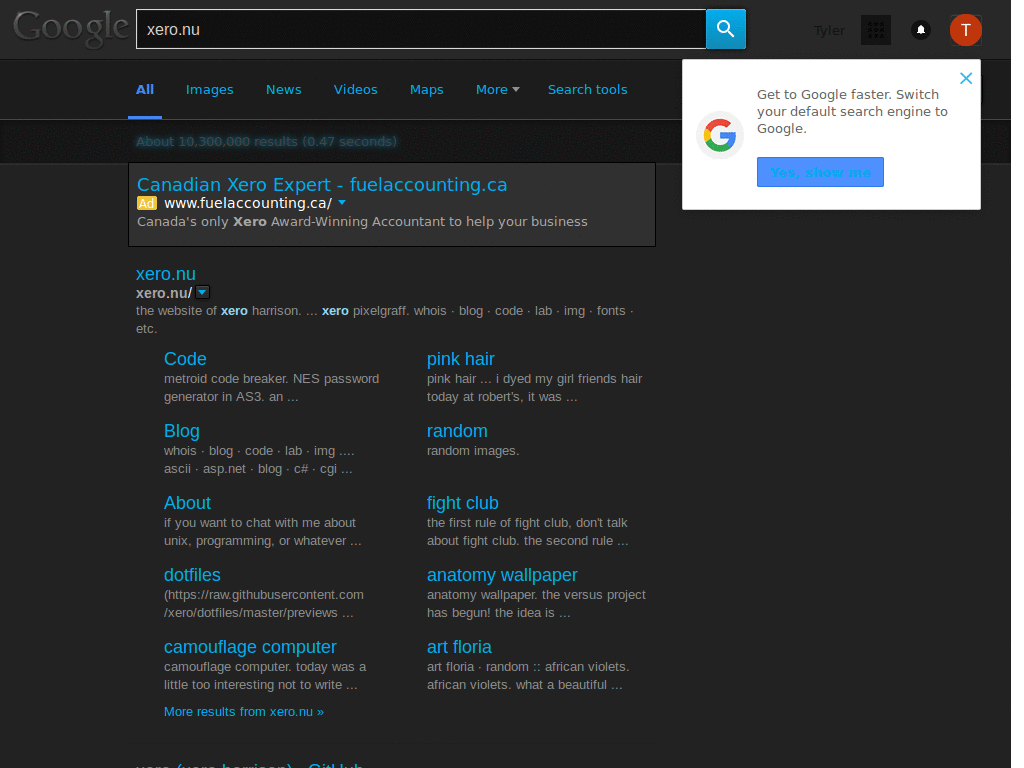Select the Search tools option

(x=587, y=89)
